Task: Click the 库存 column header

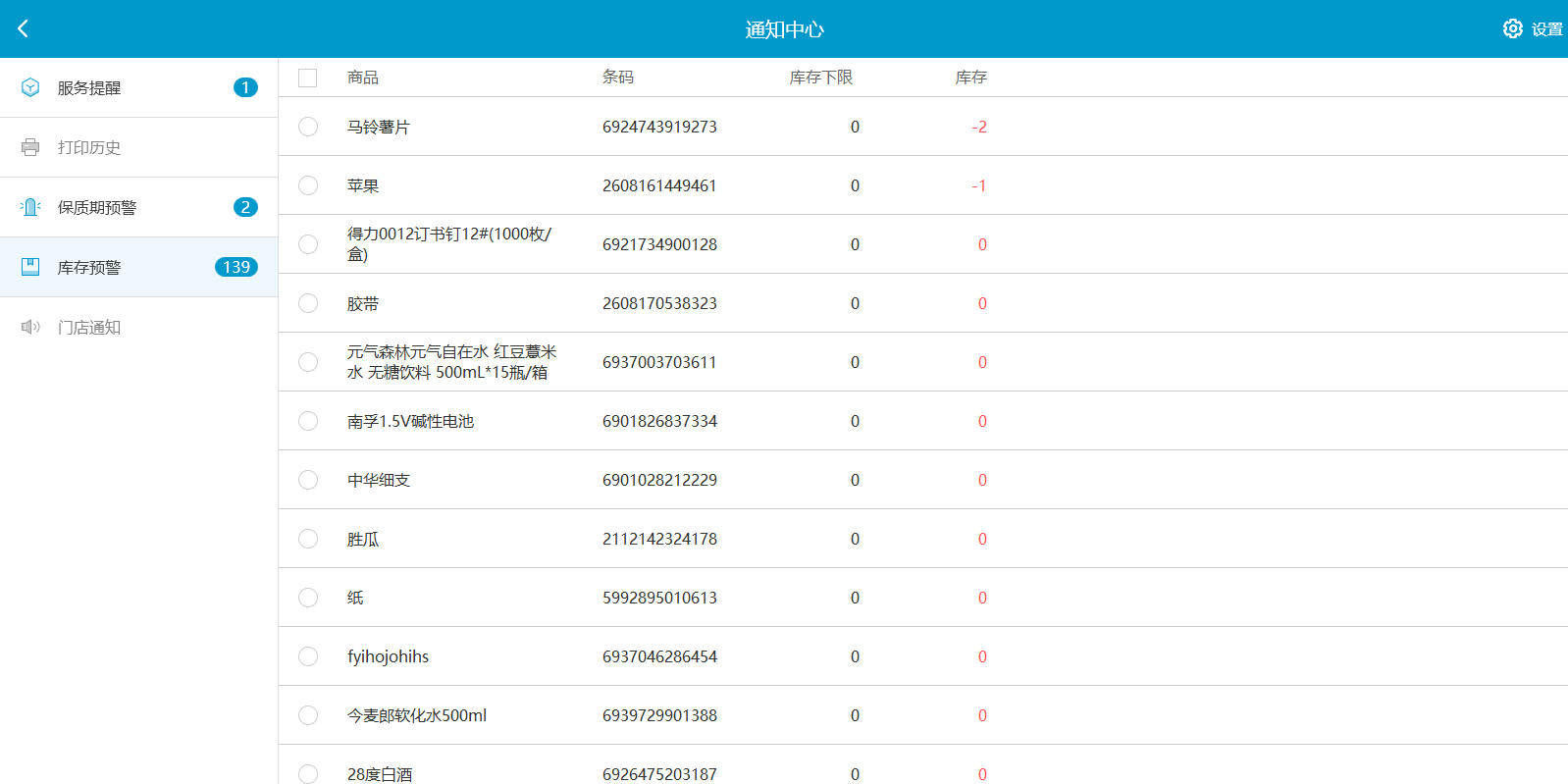Action: click(971, 78)
